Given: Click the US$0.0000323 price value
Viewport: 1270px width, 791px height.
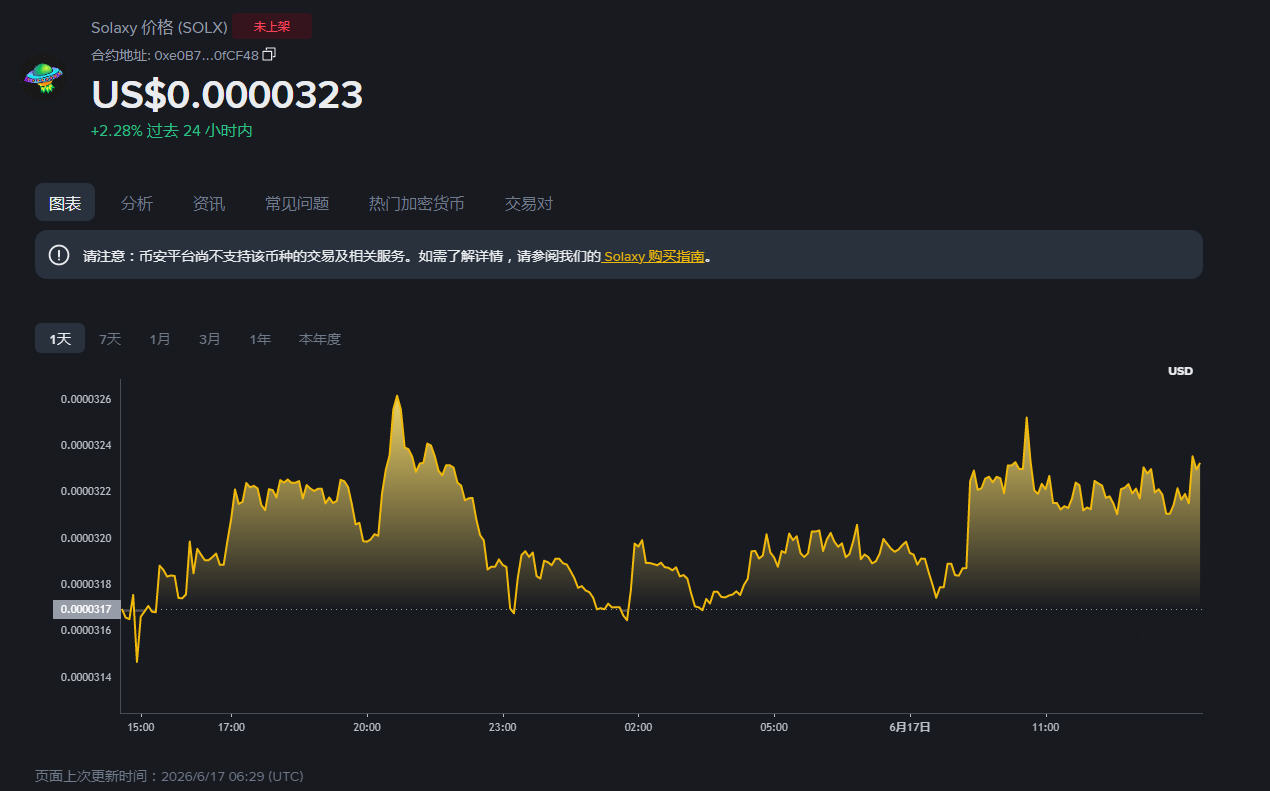Looking at the screenshot, I should (227, 94).
